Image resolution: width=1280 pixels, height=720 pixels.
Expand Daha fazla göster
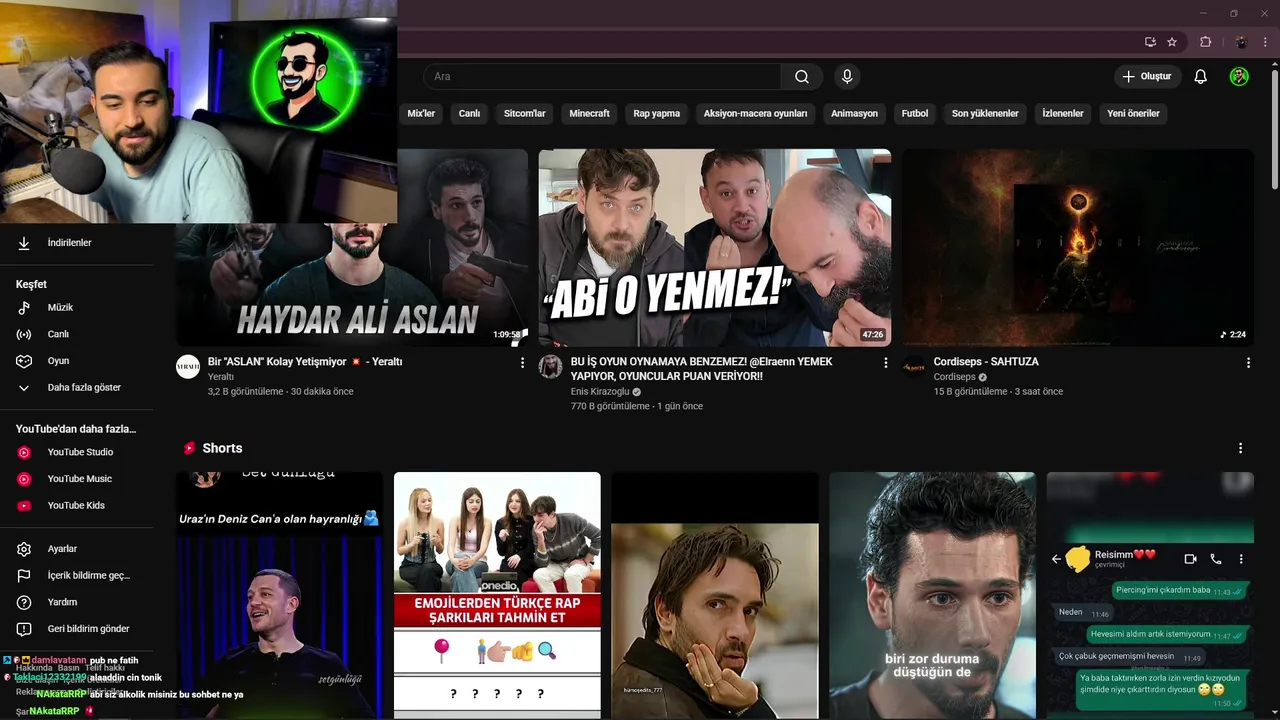82,388
